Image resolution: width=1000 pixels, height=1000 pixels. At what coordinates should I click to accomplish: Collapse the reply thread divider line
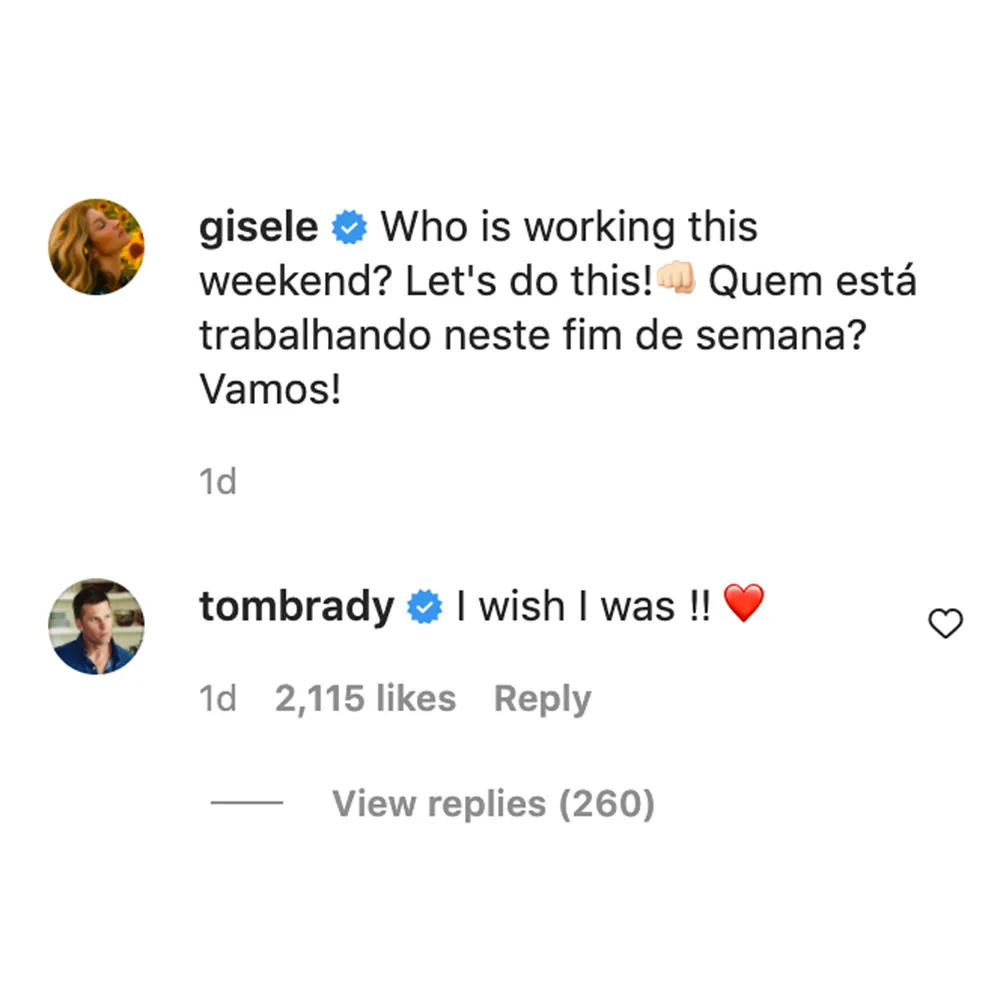pyautogui.click(x=245, y=803)
